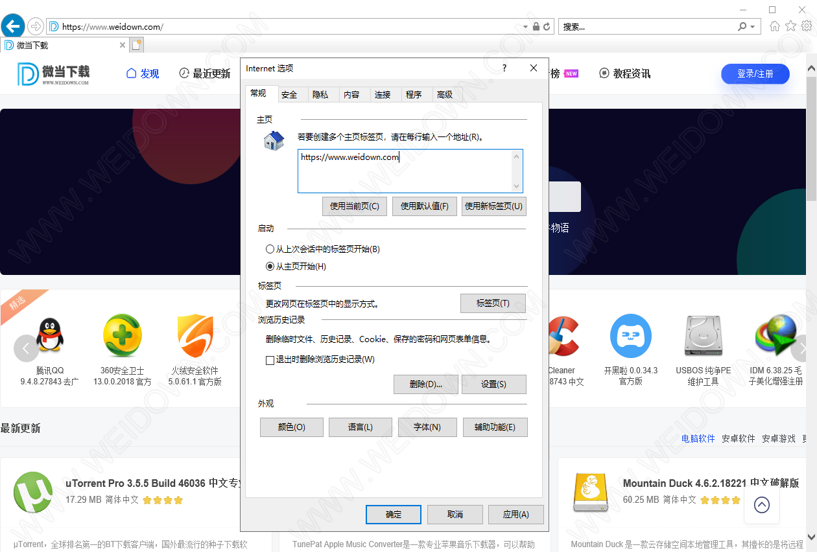817x552 pixels.
Task: Switch to the 安全 tab
Action: coord(289,94)
